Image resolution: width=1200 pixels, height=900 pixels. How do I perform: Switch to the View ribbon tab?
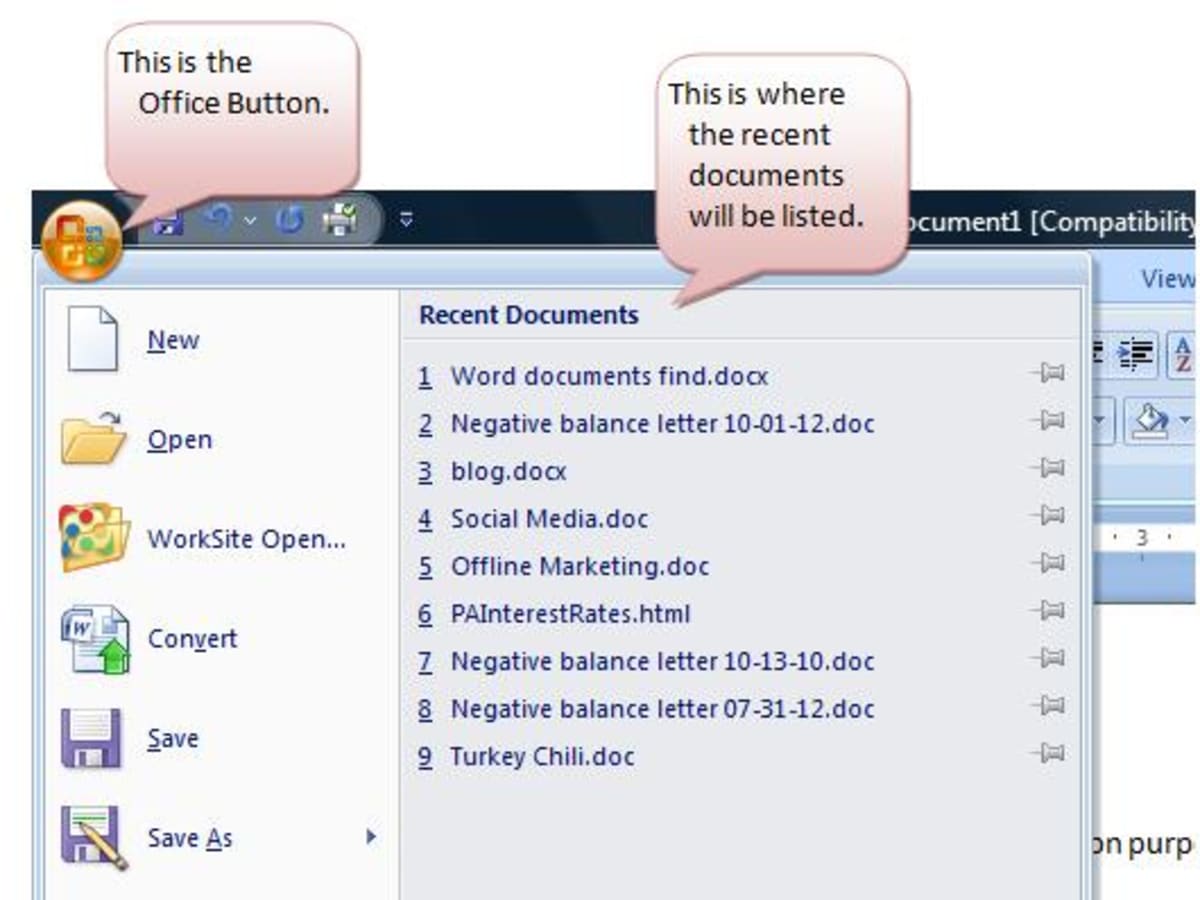[x=1166, y=279]
